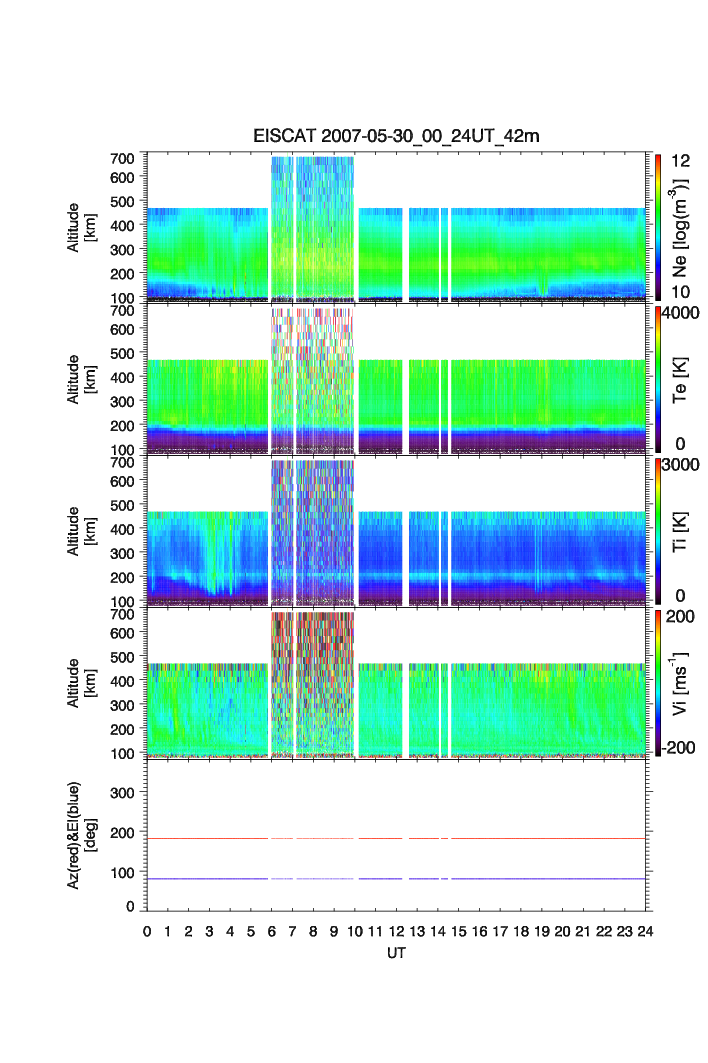Click the 6 tick on the UT axis
Viewport: 708px width, 1063px height.
[272, 931]
